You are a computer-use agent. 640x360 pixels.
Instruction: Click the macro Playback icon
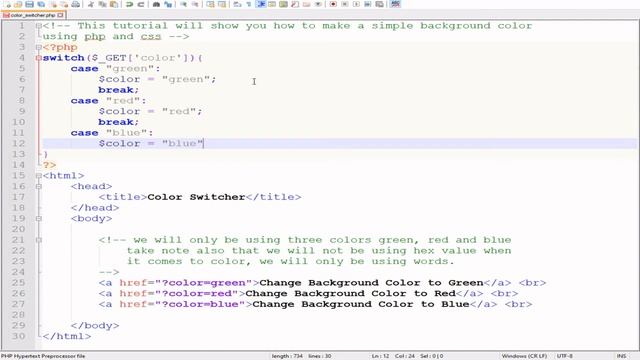pos(357,4)
